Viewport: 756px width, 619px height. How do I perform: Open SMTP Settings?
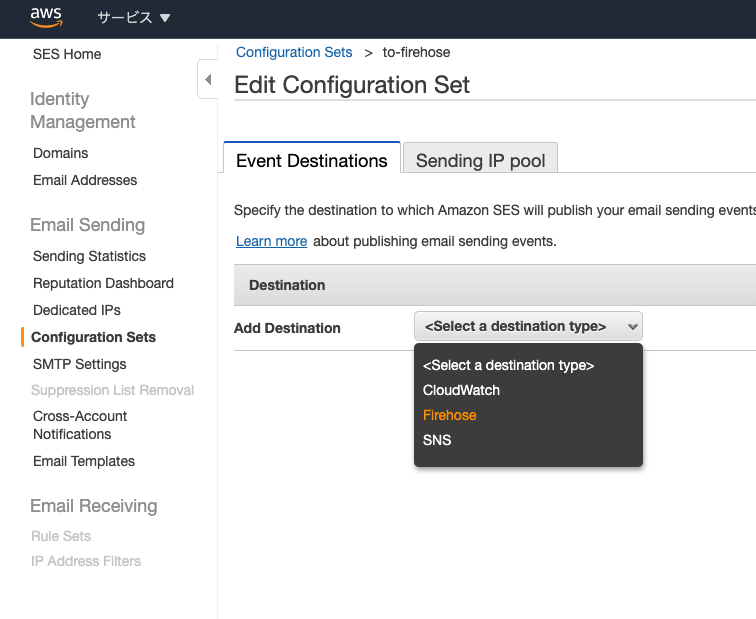(x=80, y=364)
